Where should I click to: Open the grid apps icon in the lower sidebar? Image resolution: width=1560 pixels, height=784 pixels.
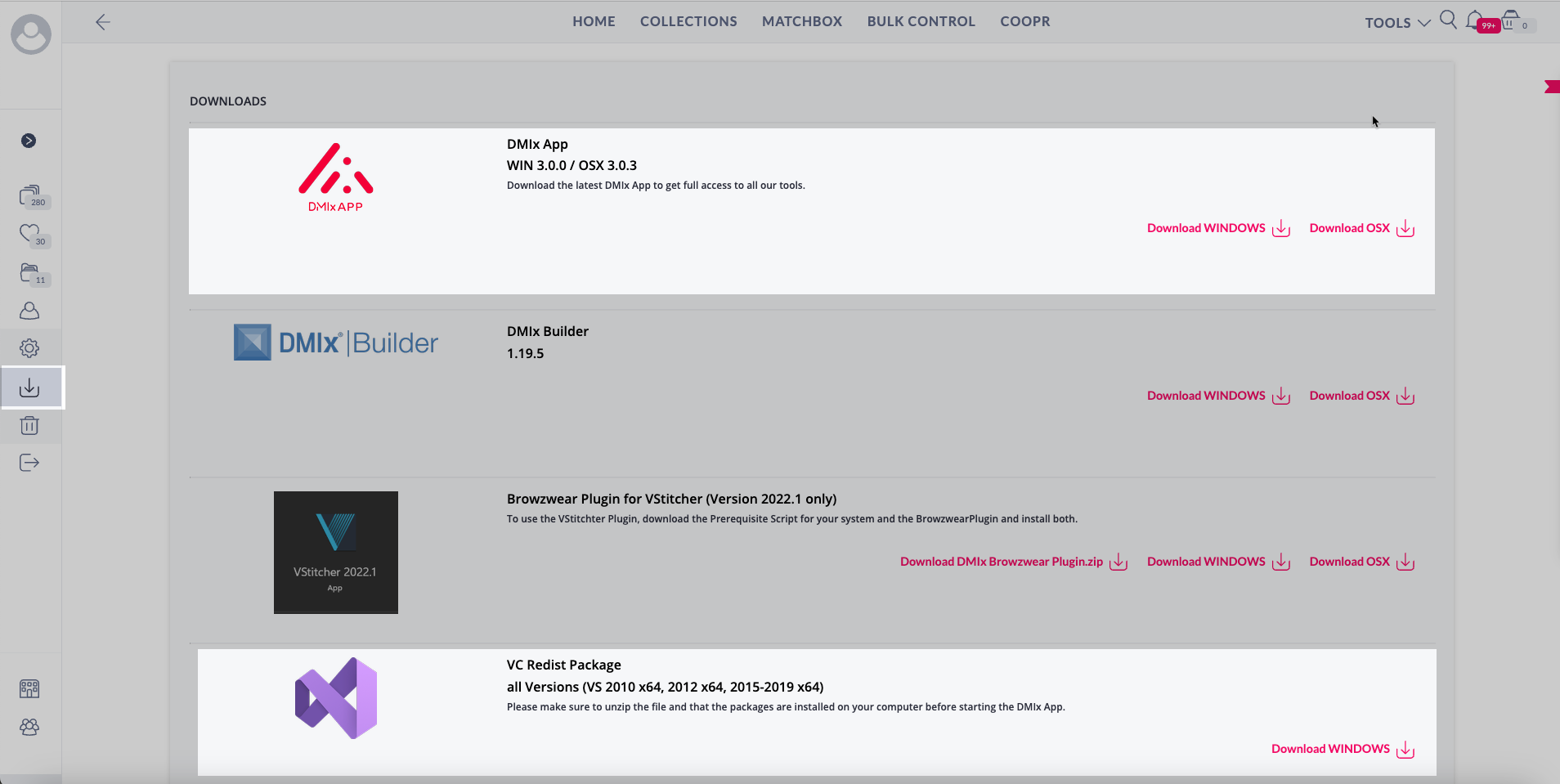(x=29, y=689)
